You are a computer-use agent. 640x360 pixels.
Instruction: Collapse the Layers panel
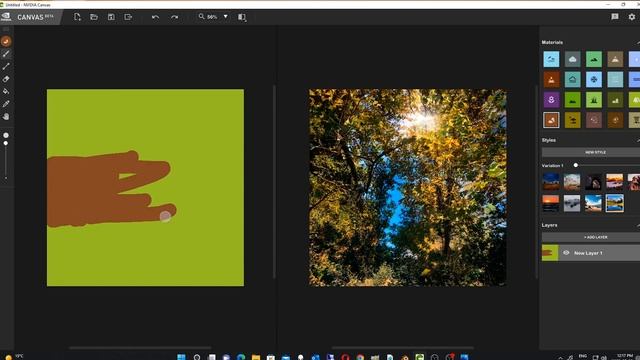pos(638,225)
